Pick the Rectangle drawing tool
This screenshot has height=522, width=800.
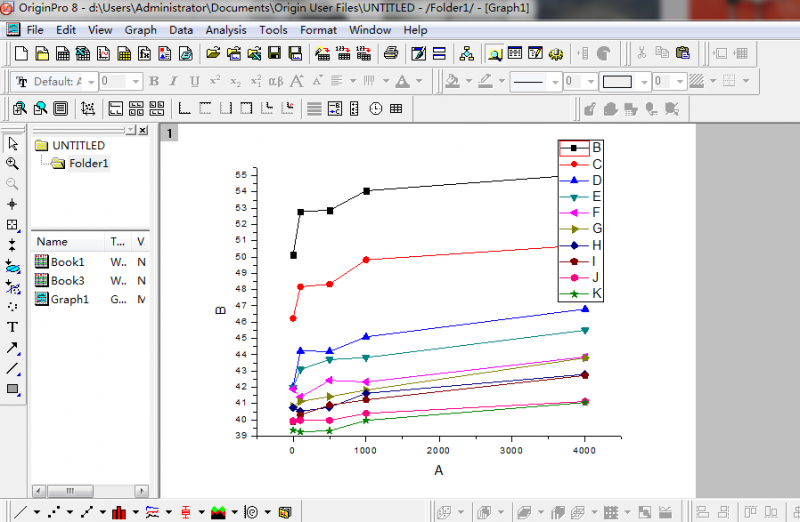tap(13, 388)
